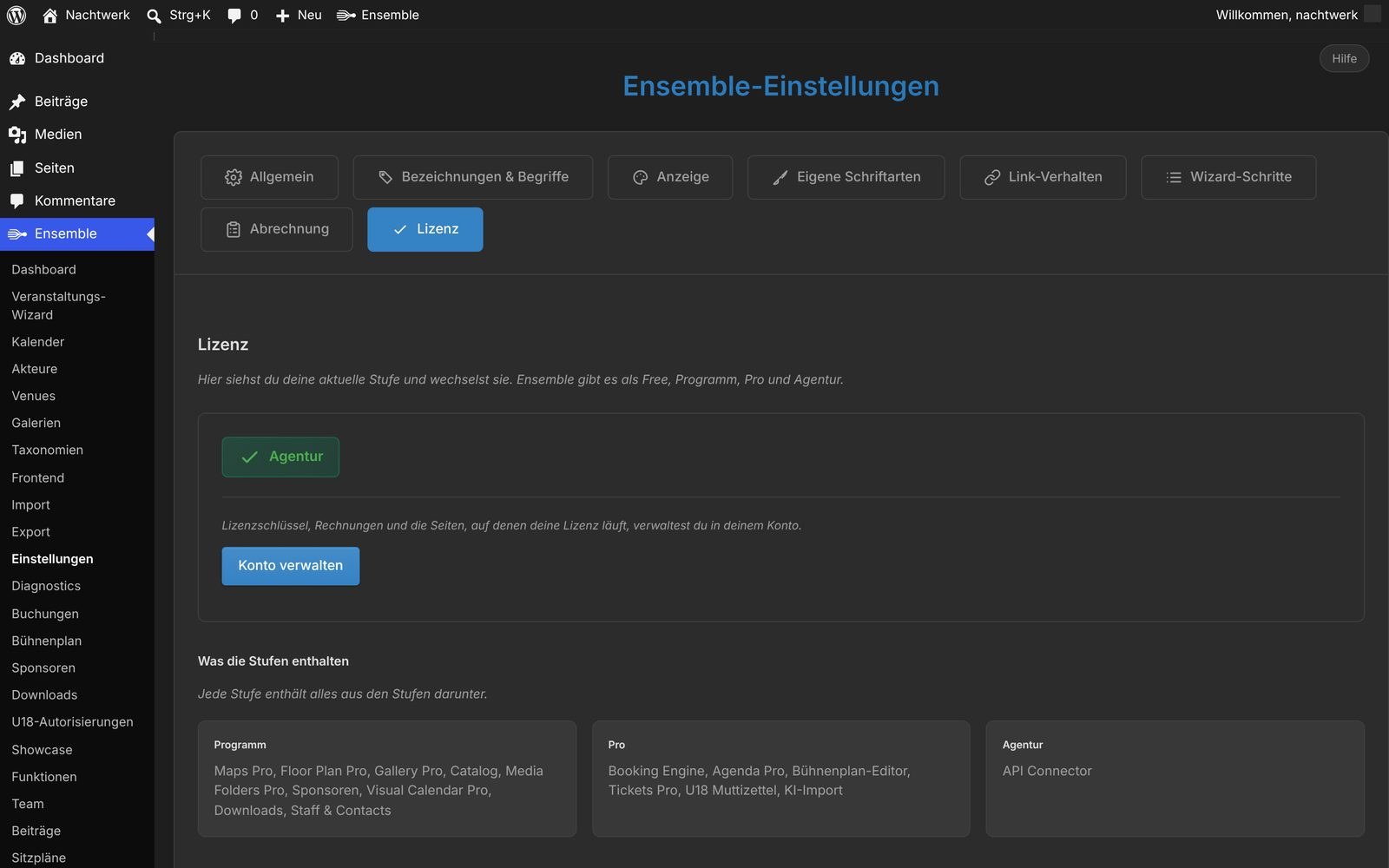Switch to Wizard-Schritte tab
Viewport: 1389px width, 868px height.
click(x=1228, y=177)
